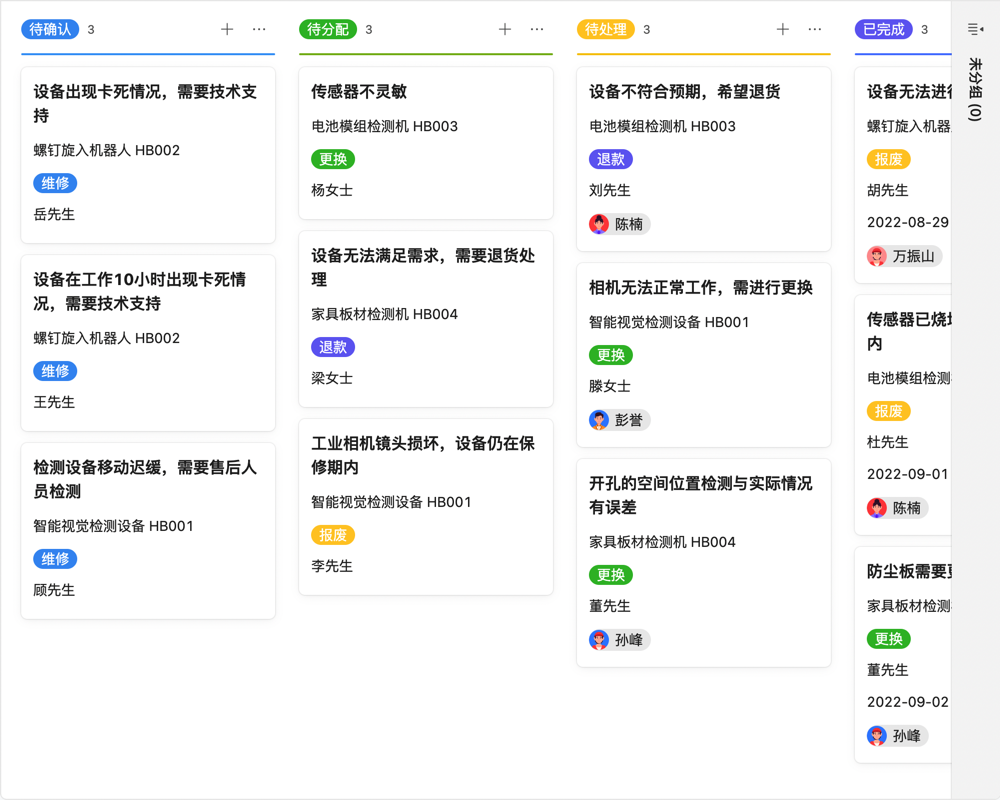Click the + icon in the 待分配 column header
Viewport: 1000px width, 800px height.
click(505, 29)
